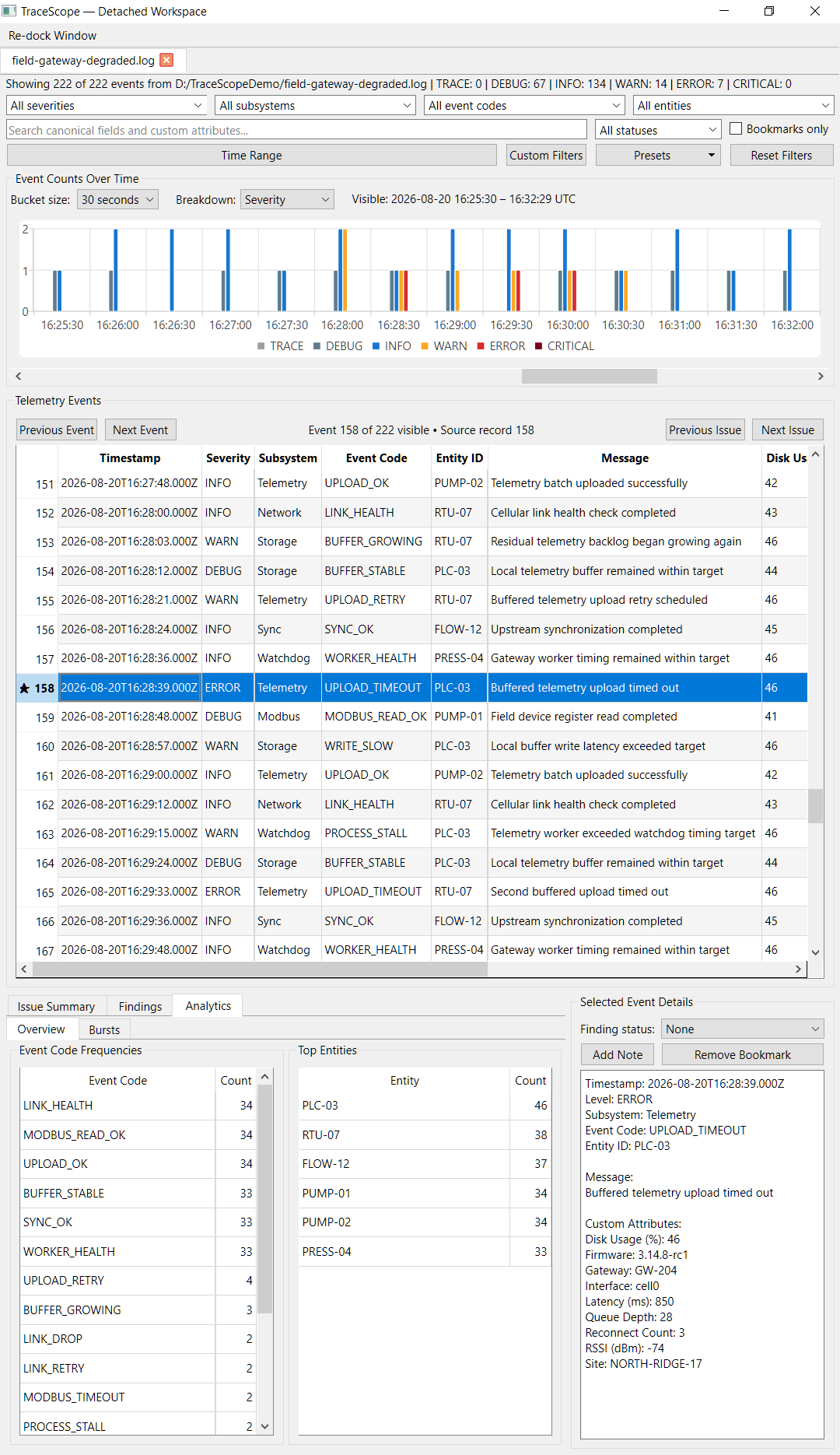Sort by the Severity column header
Image resolution: width=840 pixels, height=1455 pixels.
[228, 458]
